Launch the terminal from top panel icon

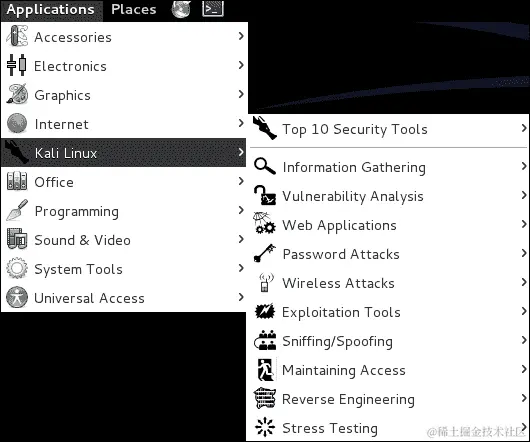pyautogui.click(x=213, y=9)
